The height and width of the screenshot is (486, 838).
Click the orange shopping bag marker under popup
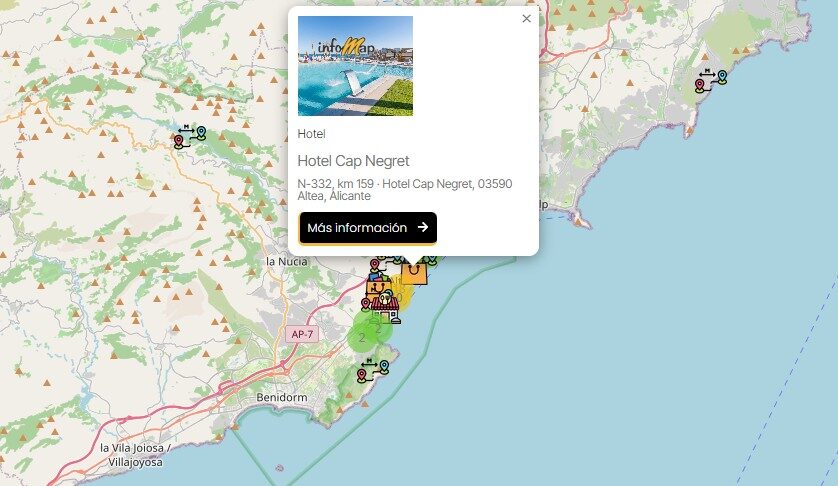(x=414, y=273)
